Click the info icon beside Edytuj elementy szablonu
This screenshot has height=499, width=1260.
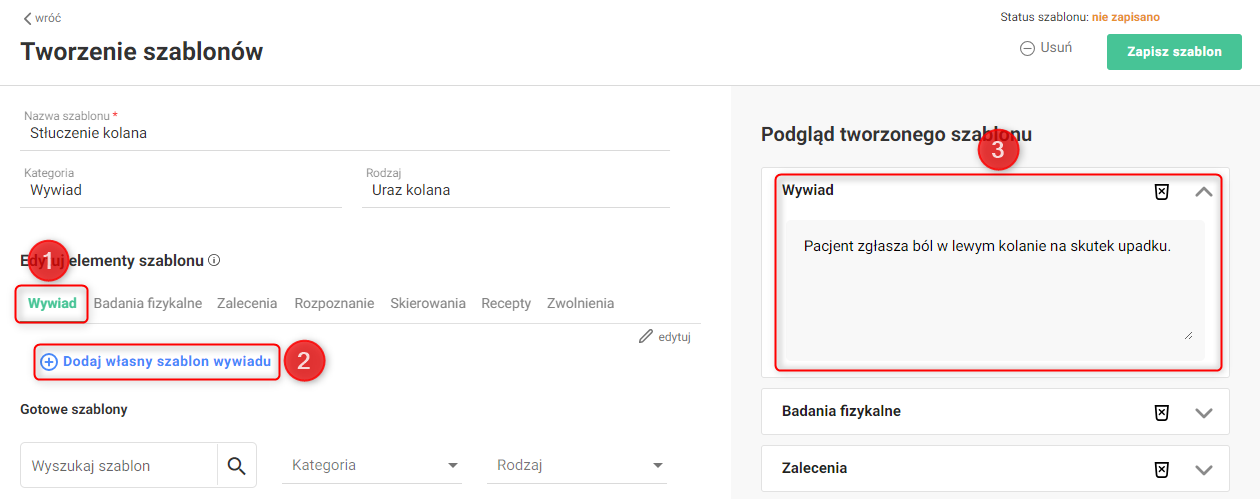coord(214,260)
